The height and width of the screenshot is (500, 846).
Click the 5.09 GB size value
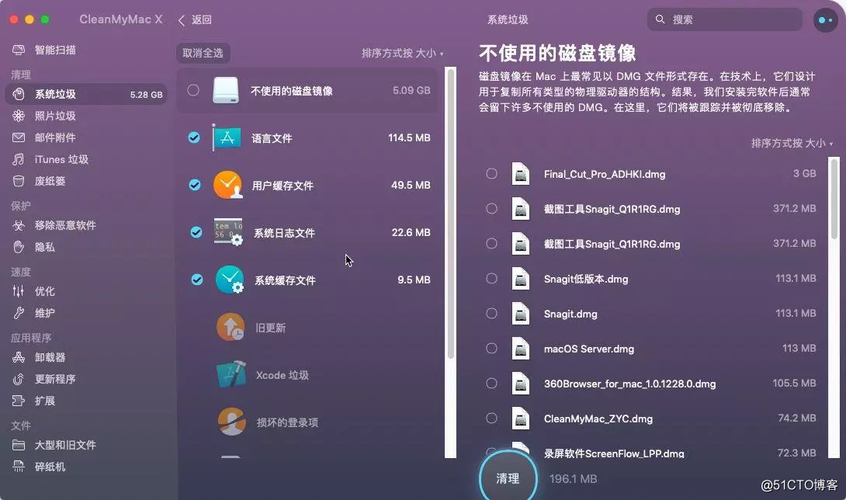(x=412, y=91)
